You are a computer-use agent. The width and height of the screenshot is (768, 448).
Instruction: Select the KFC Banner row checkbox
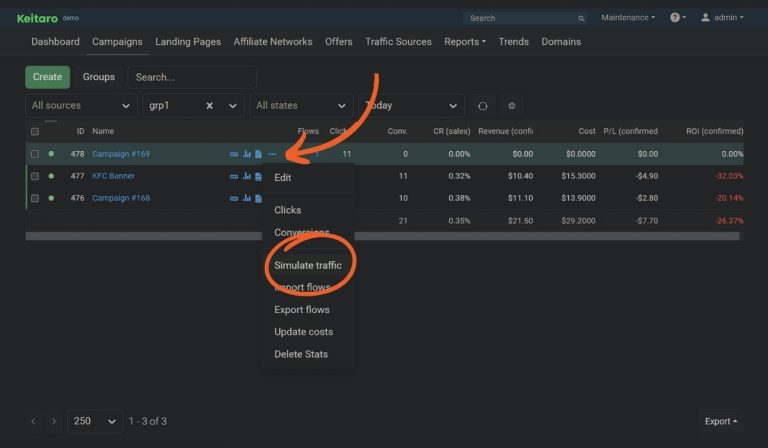[35, 176]
